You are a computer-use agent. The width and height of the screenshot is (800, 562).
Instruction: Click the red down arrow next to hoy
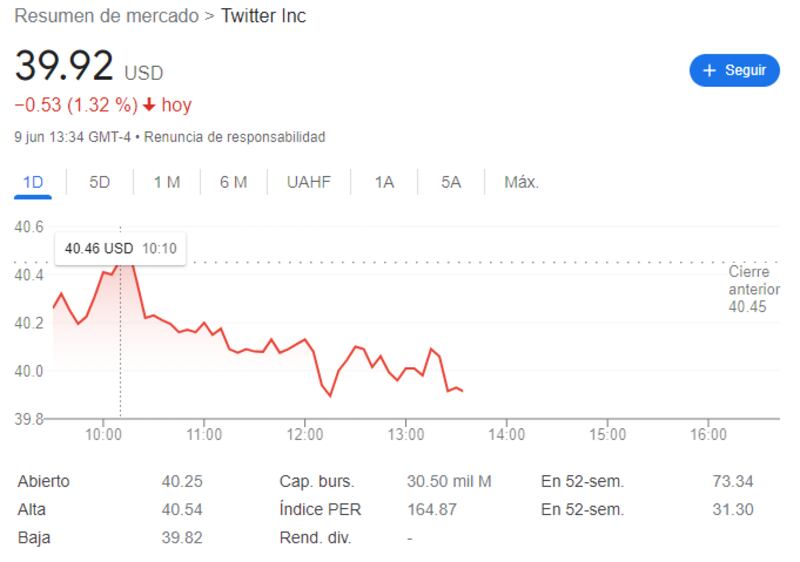point(149,105)
